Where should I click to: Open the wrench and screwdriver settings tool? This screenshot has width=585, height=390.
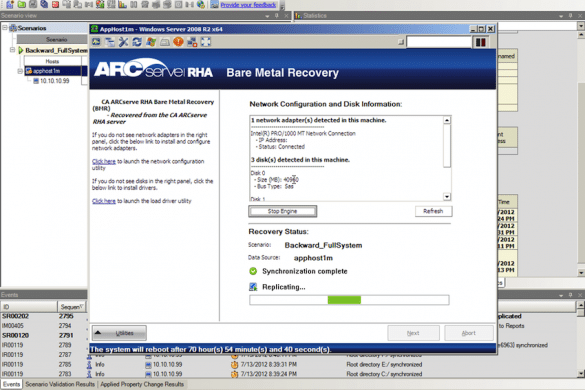pyautogui.click(x=123, y=42)
